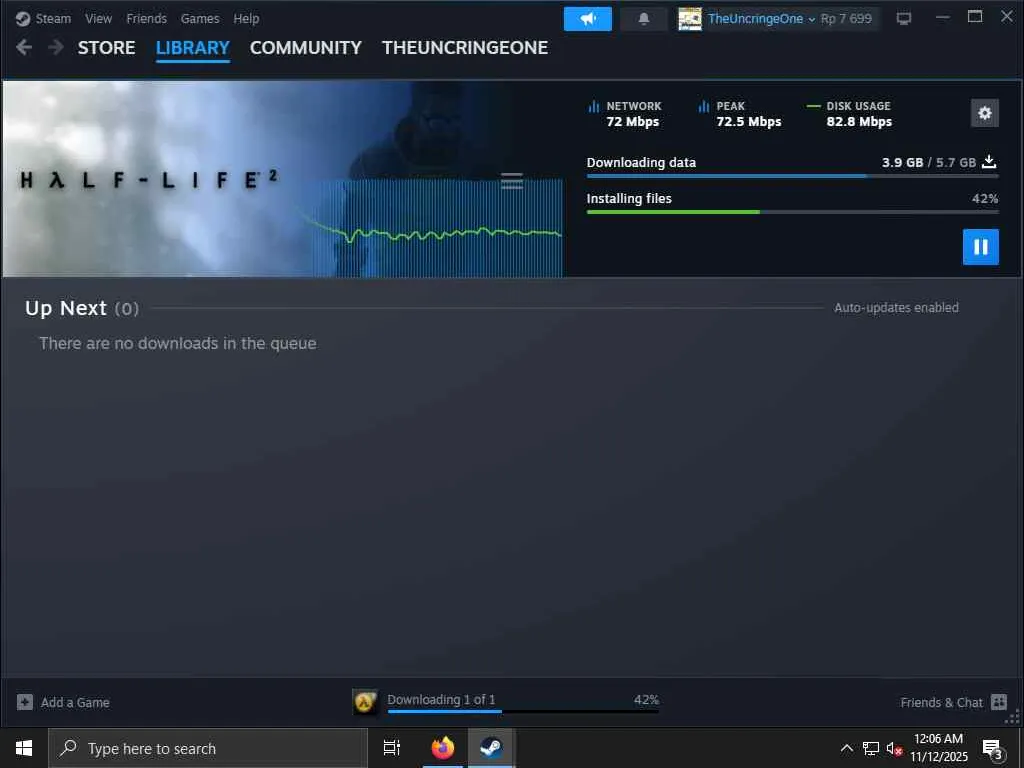
Task: Click the announcements megaphone button
Action: (588, 19)
